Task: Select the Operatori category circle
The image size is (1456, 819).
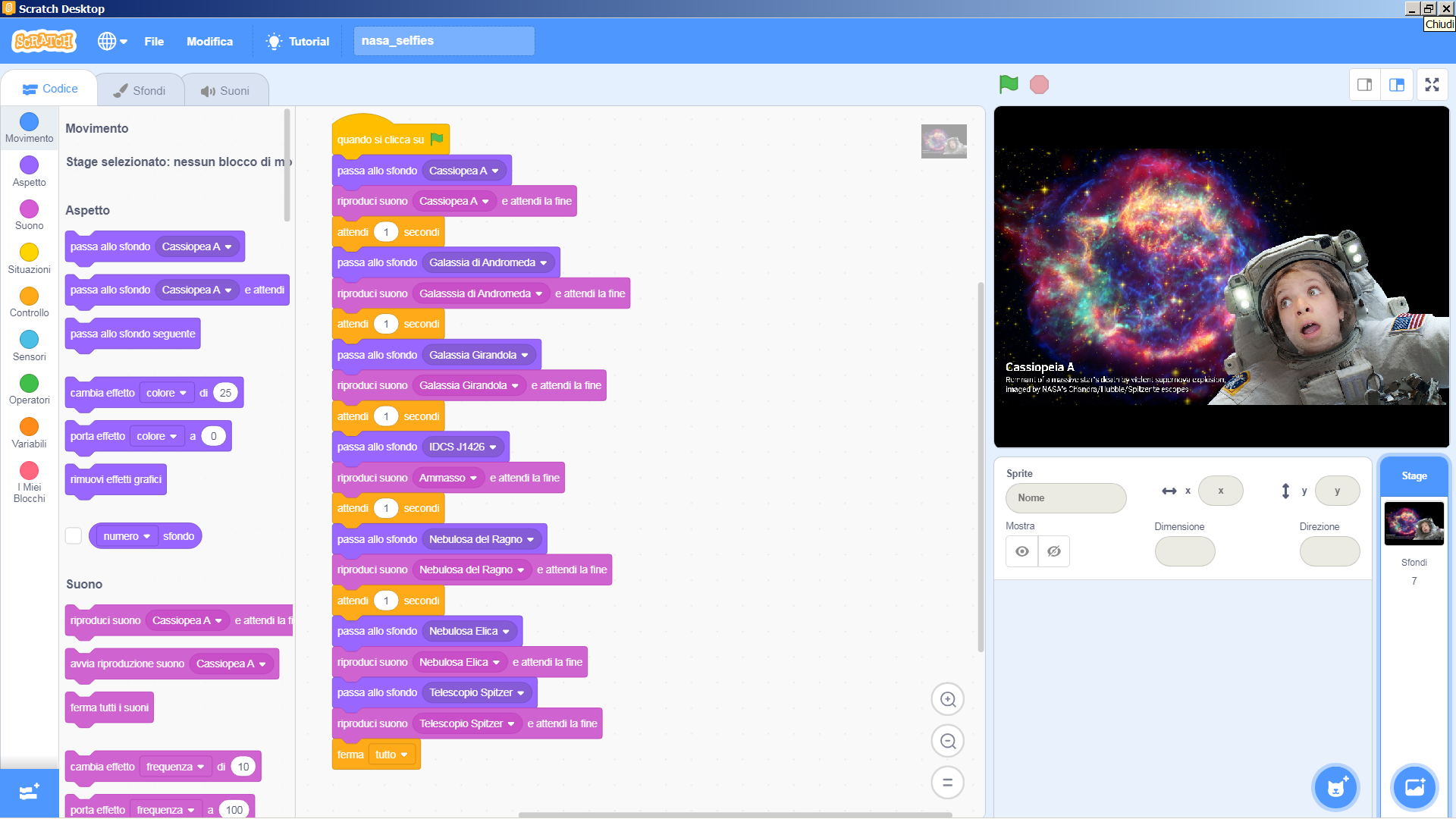Action: point(30,383)
